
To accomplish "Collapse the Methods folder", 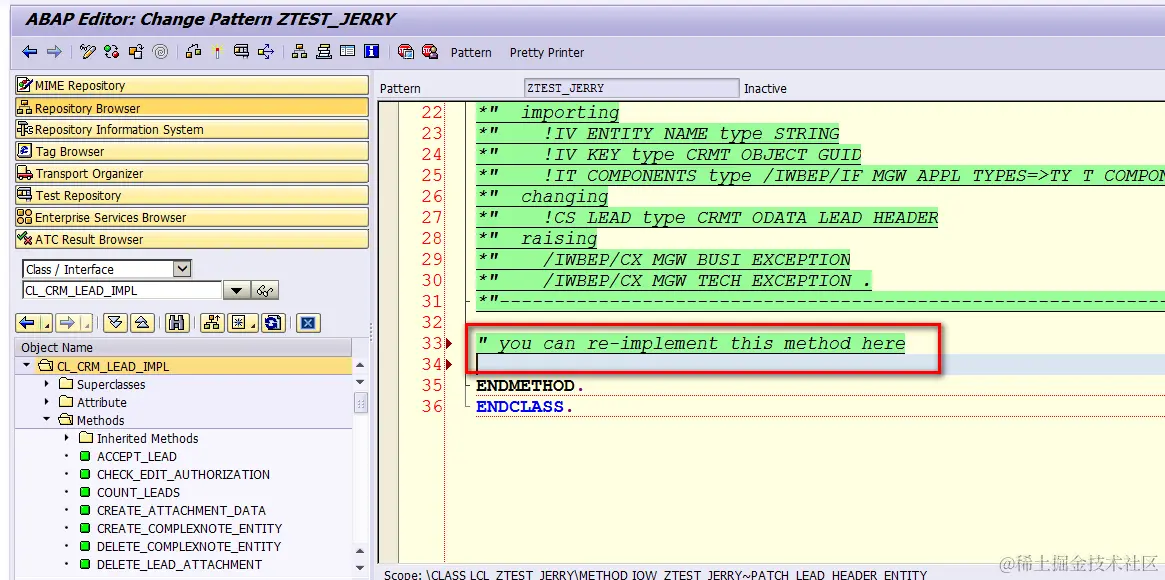I will pos(47,420).
